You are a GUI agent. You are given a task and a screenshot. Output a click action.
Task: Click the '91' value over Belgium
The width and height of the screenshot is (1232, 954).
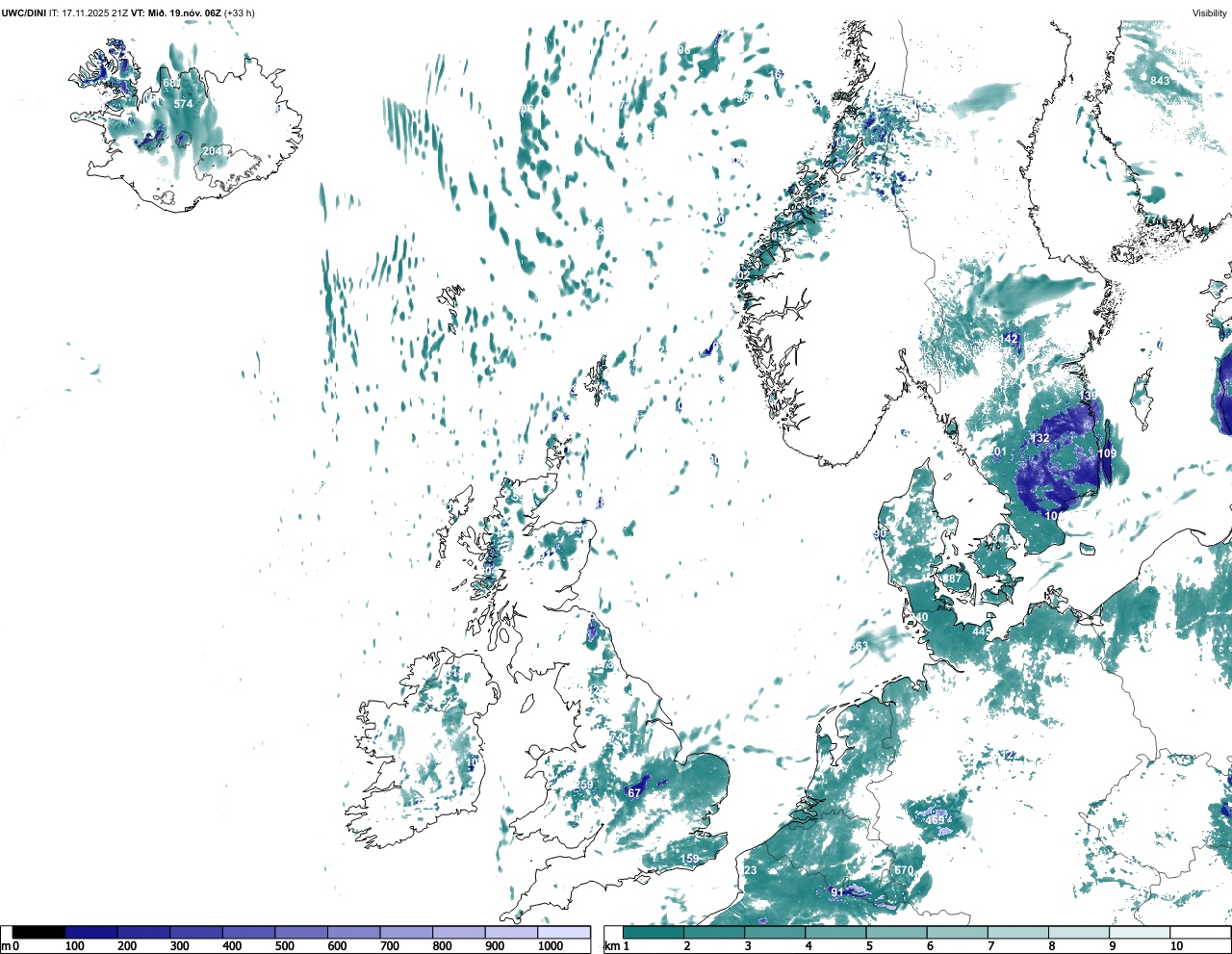[837, 893]
